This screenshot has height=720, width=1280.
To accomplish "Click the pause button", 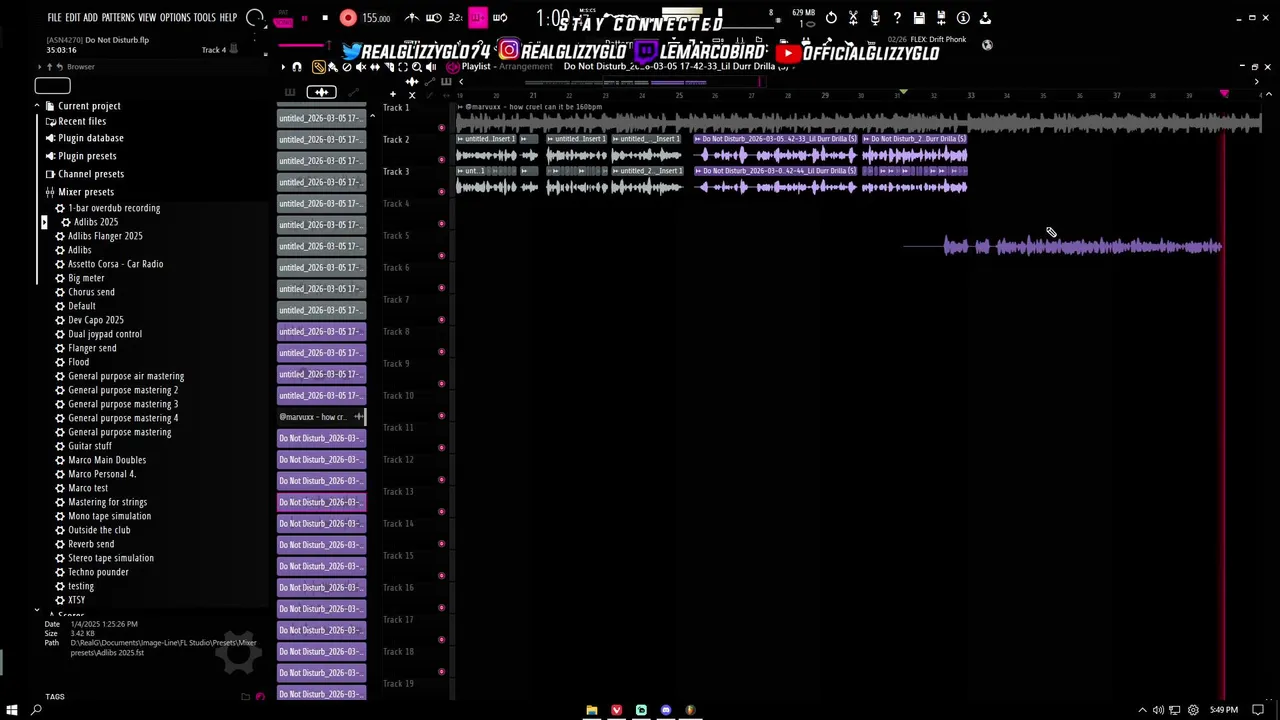I will tap(305, 18).
